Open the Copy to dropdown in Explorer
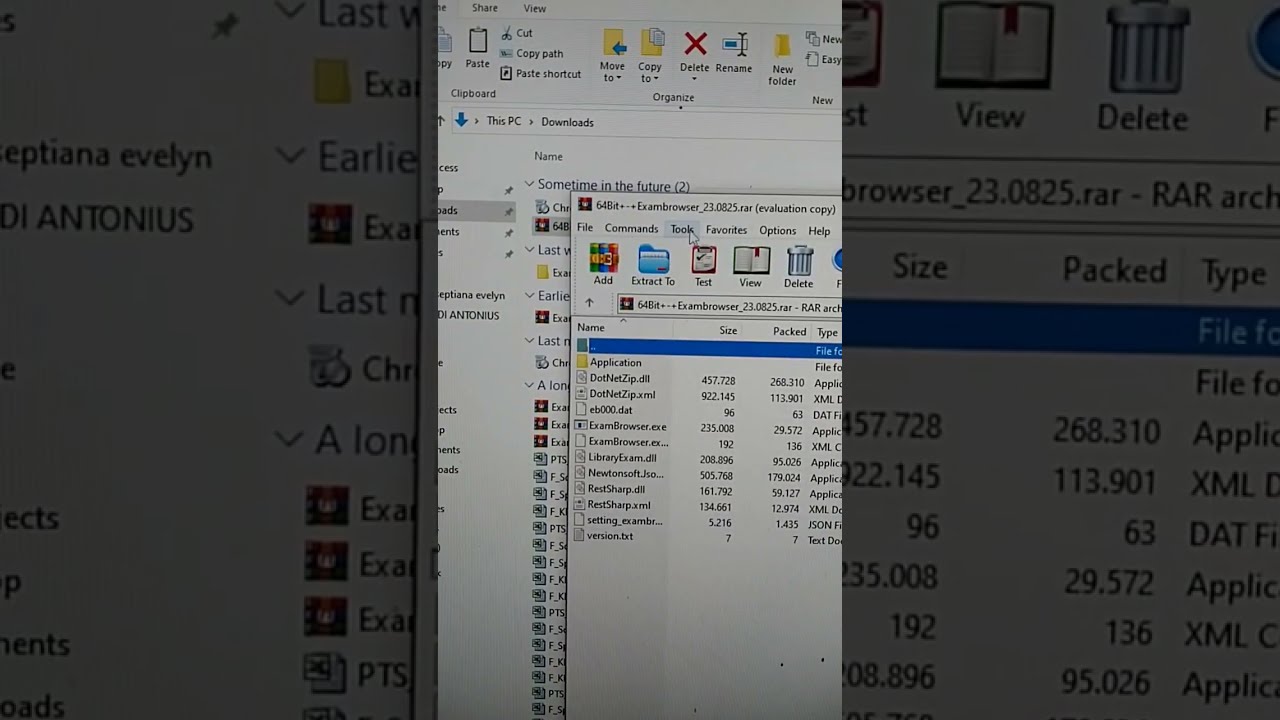Screen dimensions: 1280x720 coord(650,72)
